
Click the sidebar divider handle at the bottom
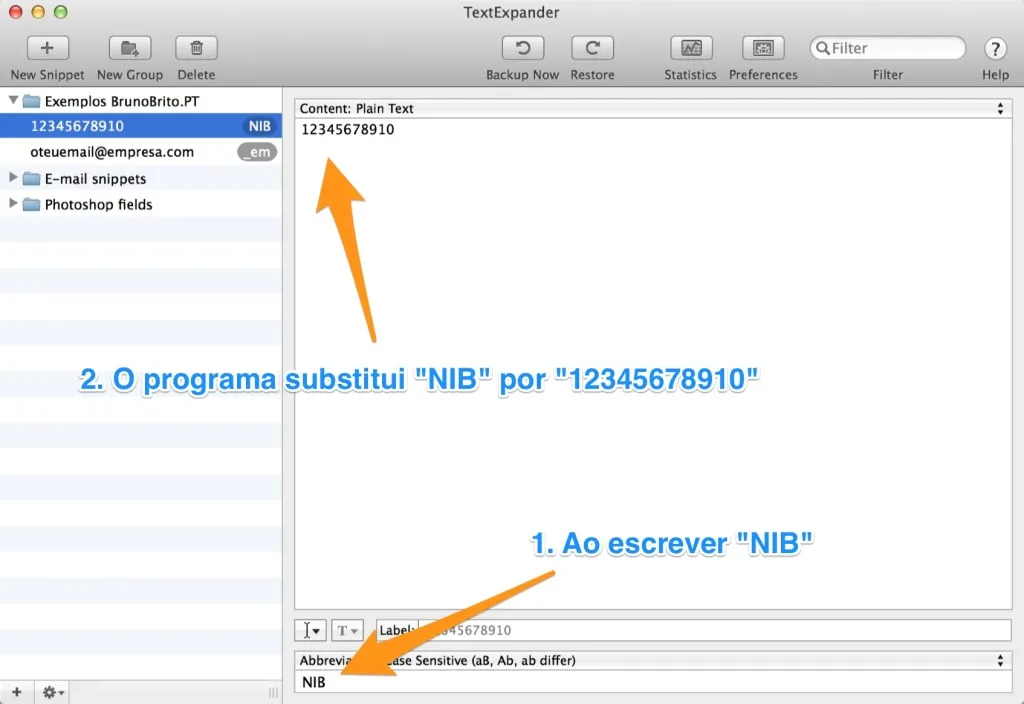[x=273, y=692]
